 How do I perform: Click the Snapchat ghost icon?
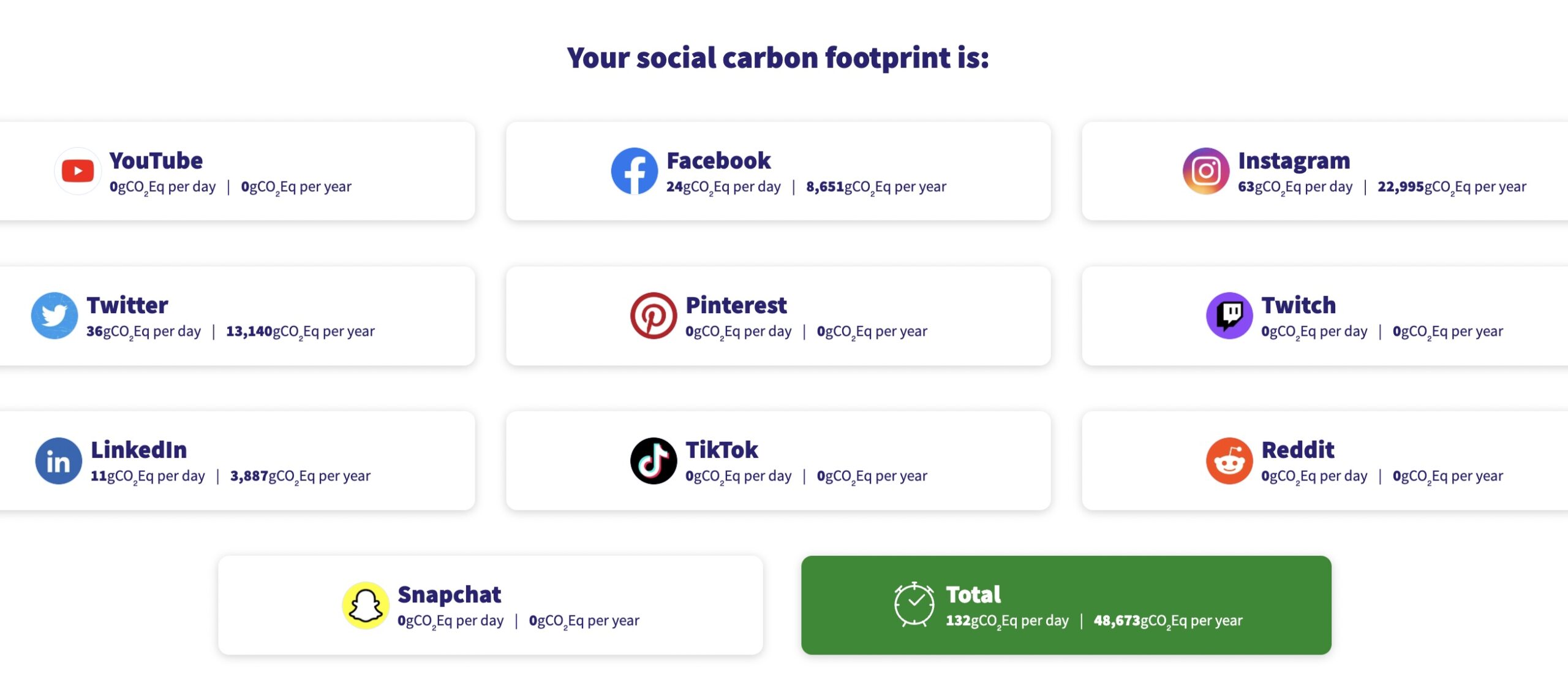tap(365, 606)
